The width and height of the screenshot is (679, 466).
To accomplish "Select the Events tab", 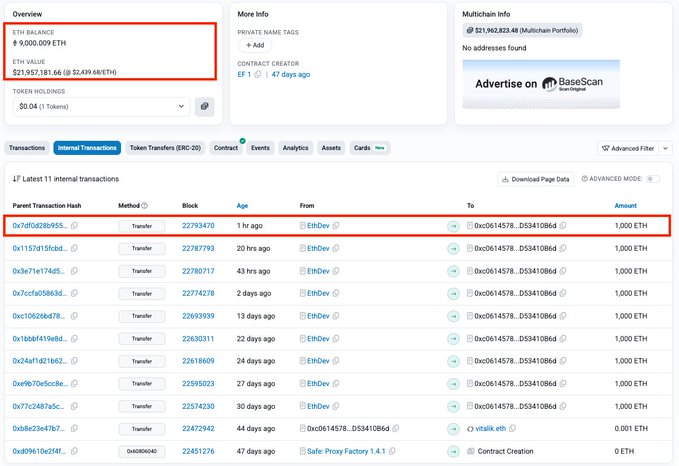I will [260, 148].
